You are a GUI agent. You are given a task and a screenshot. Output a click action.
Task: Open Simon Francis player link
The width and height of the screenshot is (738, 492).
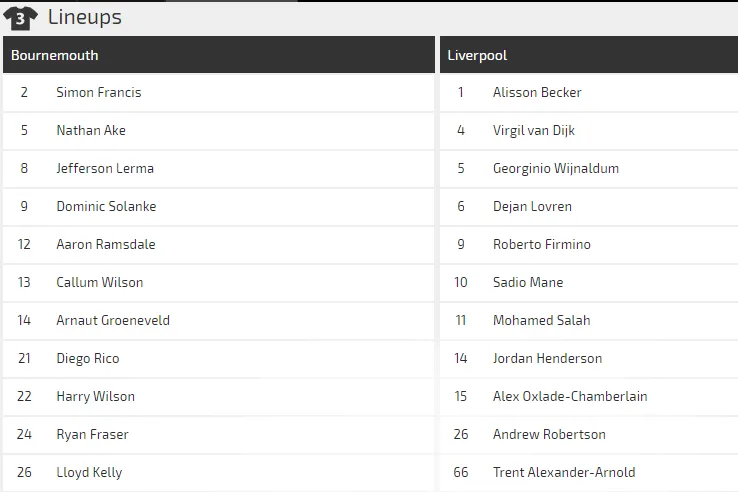point(99,92)
